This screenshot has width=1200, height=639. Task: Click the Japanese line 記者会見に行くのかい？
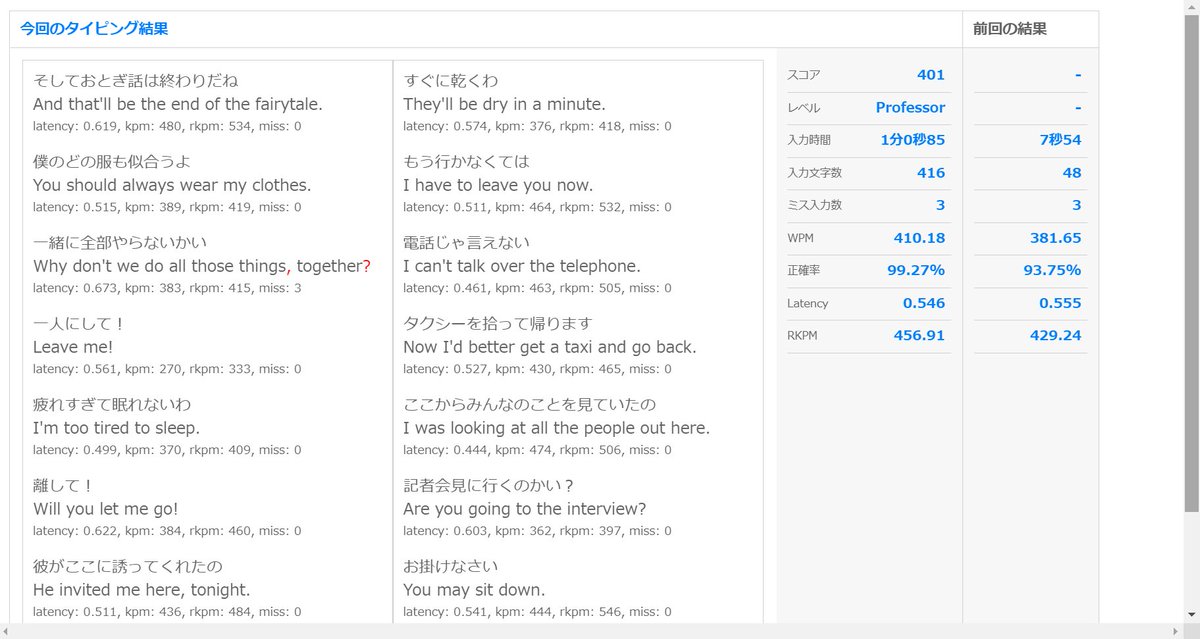[x=489, y=485]
